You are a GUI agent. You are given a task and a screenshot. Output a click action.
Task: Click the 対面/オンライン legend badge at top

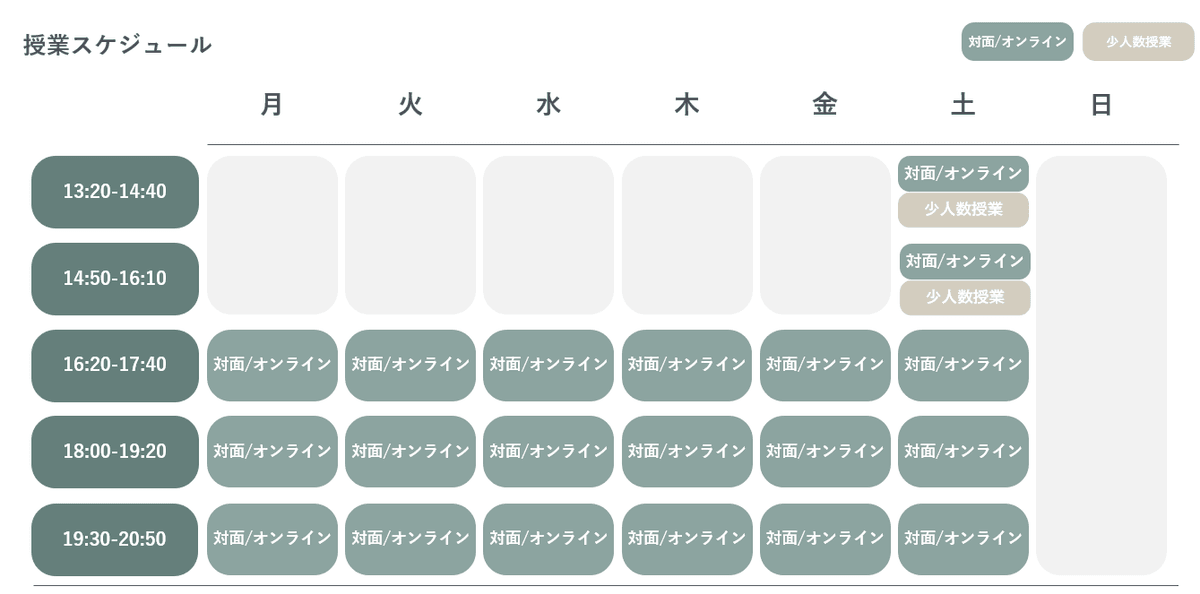[1017, 42]
